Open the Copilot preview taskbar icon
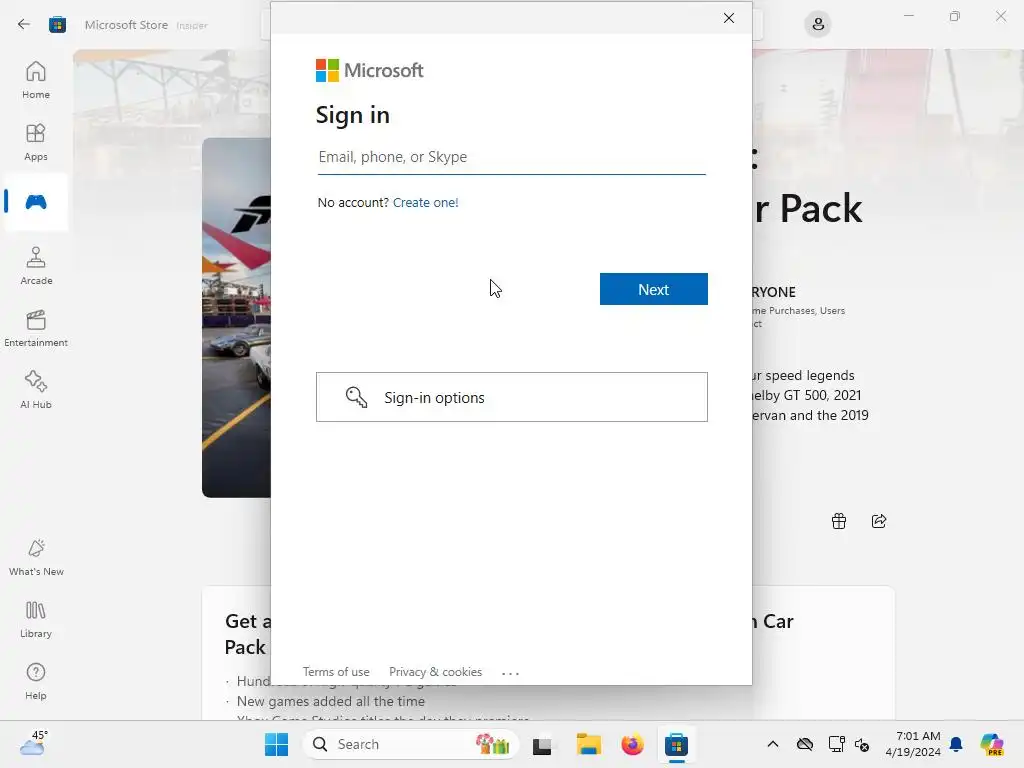This screenshot has width=1024, height=768. (x=992, y=744)
